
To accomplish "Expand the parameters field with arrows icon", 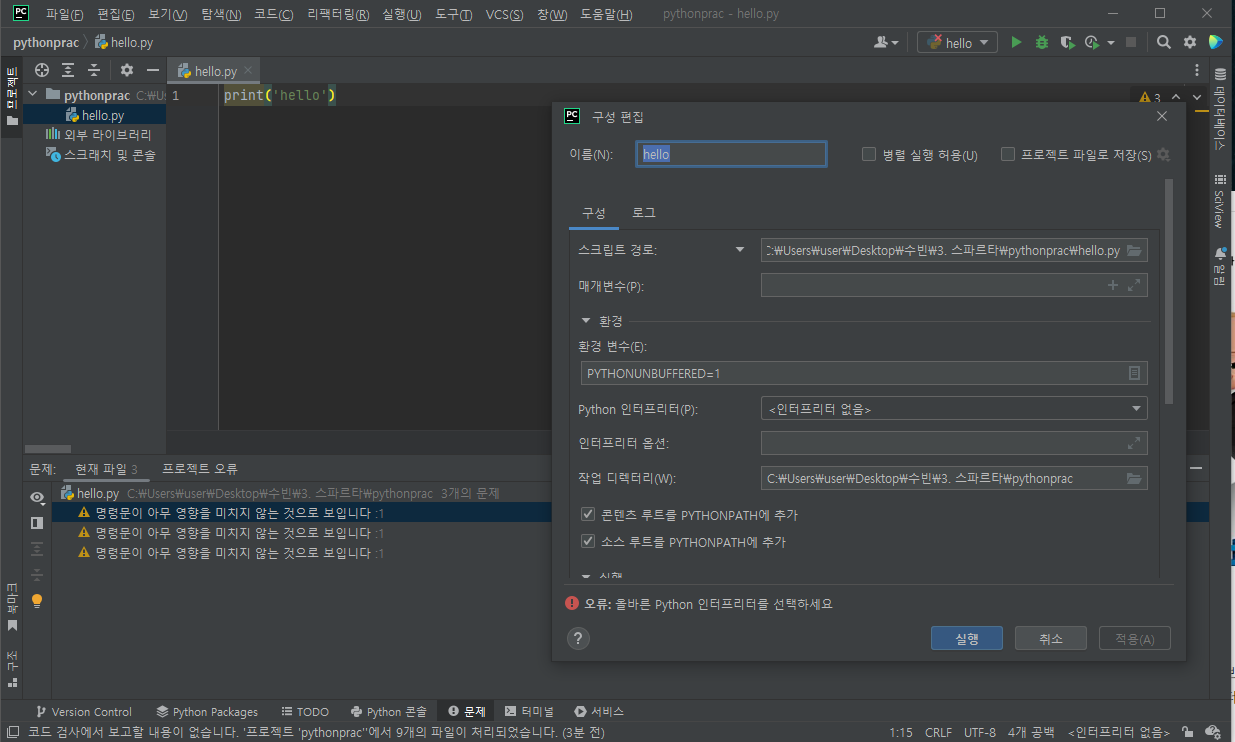I will tap(1134, 286).
